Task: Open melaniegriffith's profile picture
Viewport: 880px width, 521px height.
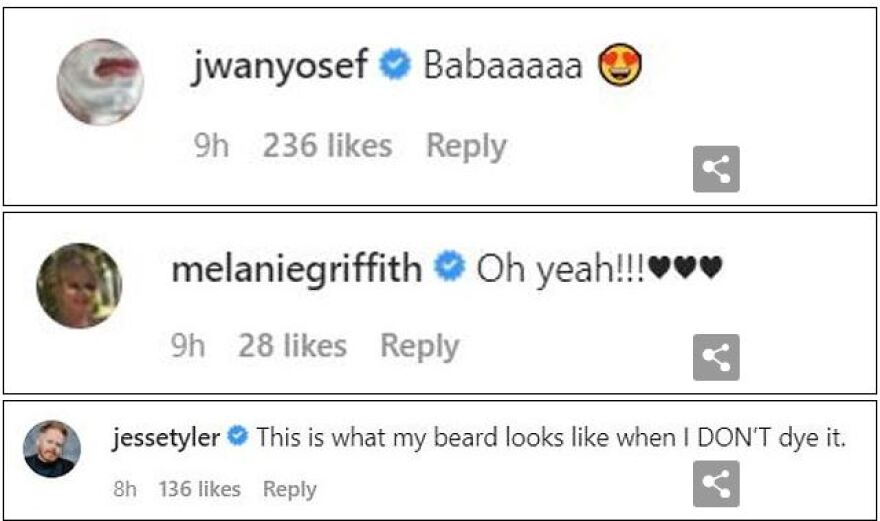Action: coord(79,285)
